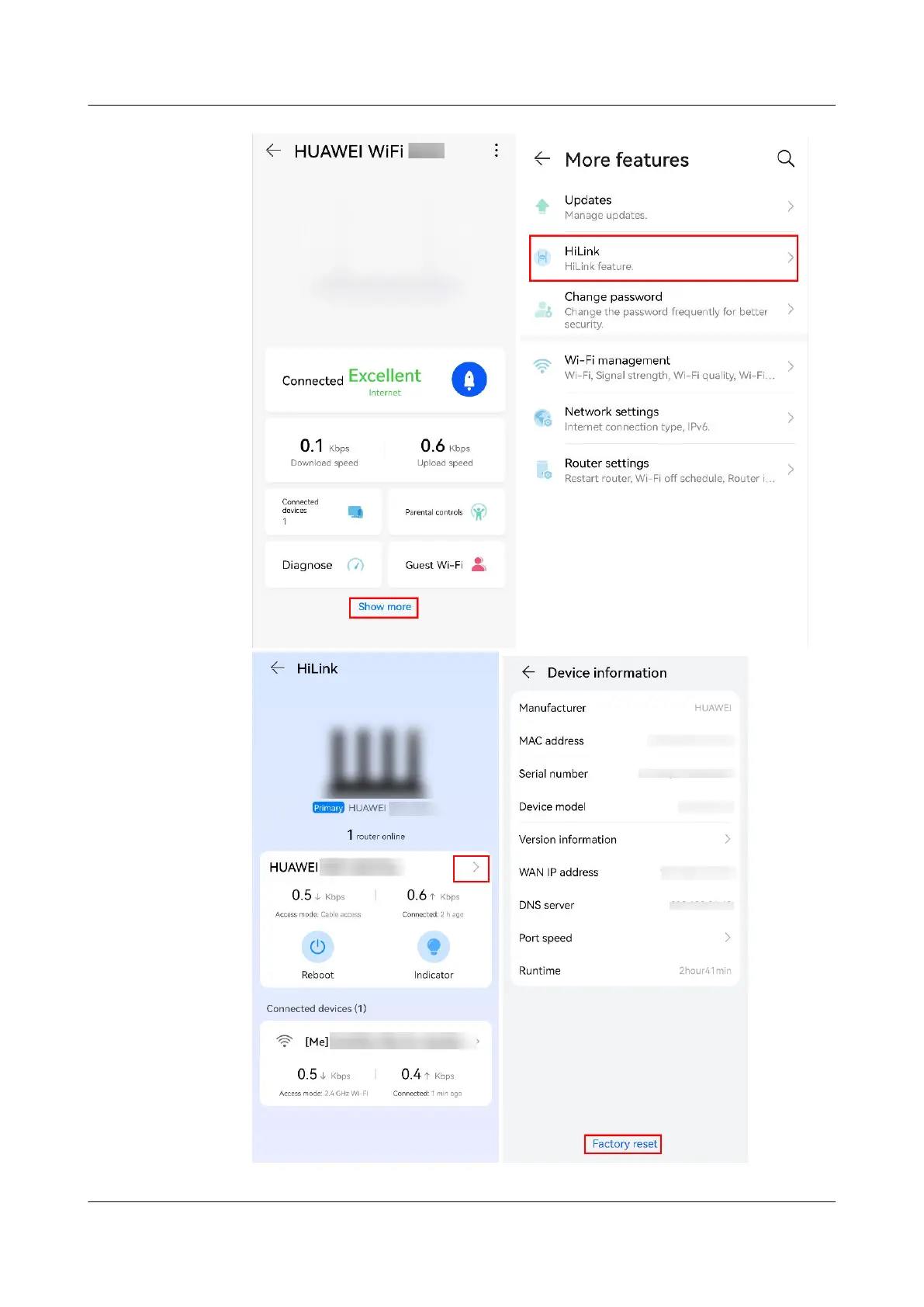Expand HiLink row chevron
The image size is (924, 1307).
tap(791, 258)
